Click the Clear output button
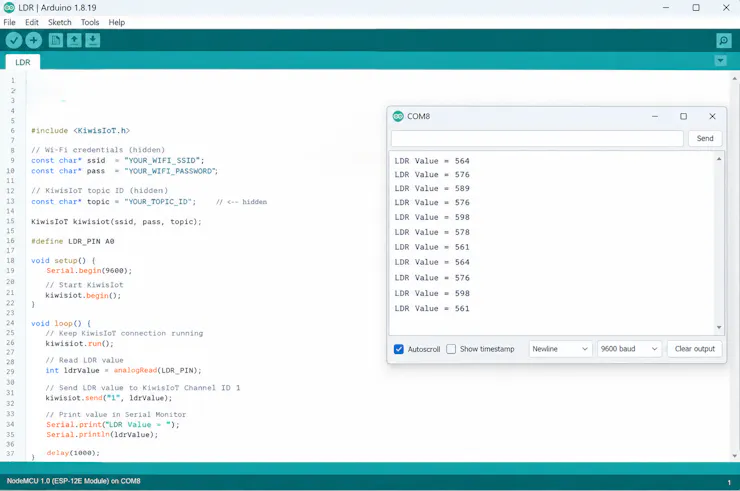Viewport: 740px width, 491px height. tap(695, 349)
